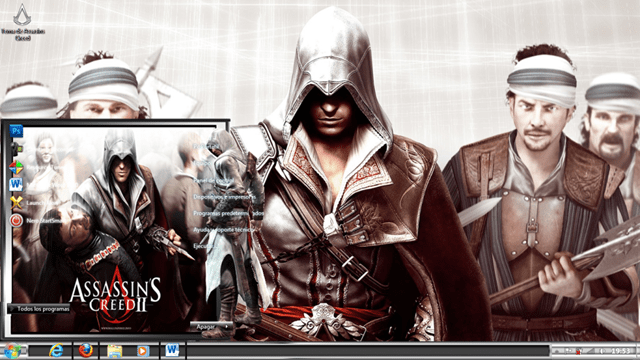640x360 pixels.
Task: Click the Windows Start orb
Action: 12,351
